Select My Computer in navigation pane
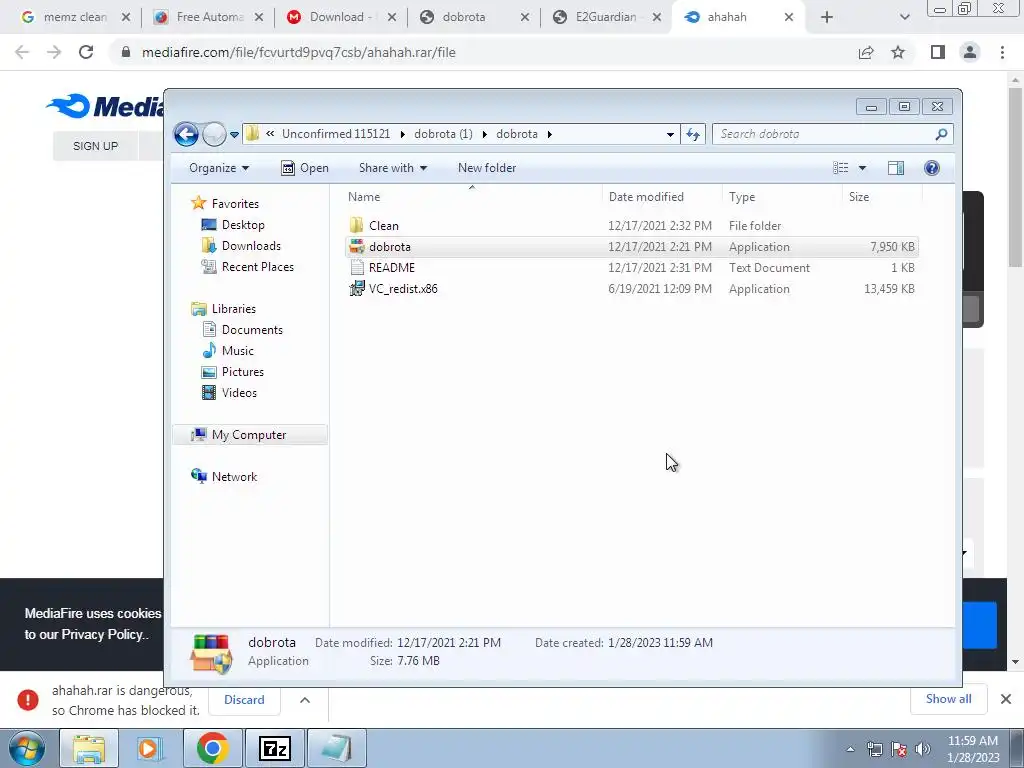Image resolution: width=1024 pixels, height=768 pixels. [x=249, y=435]
